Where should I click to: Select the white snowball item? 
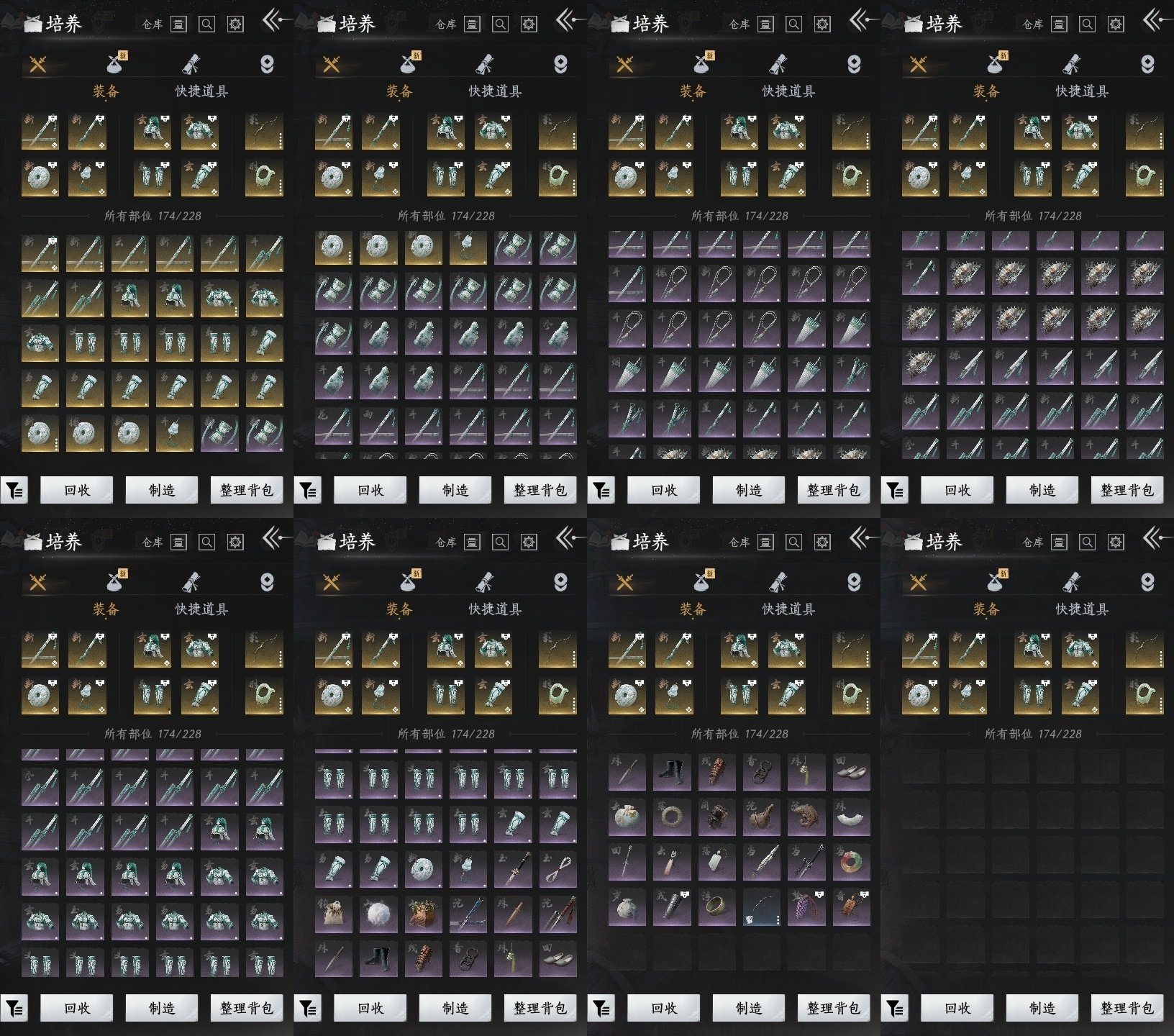(378, 914)
